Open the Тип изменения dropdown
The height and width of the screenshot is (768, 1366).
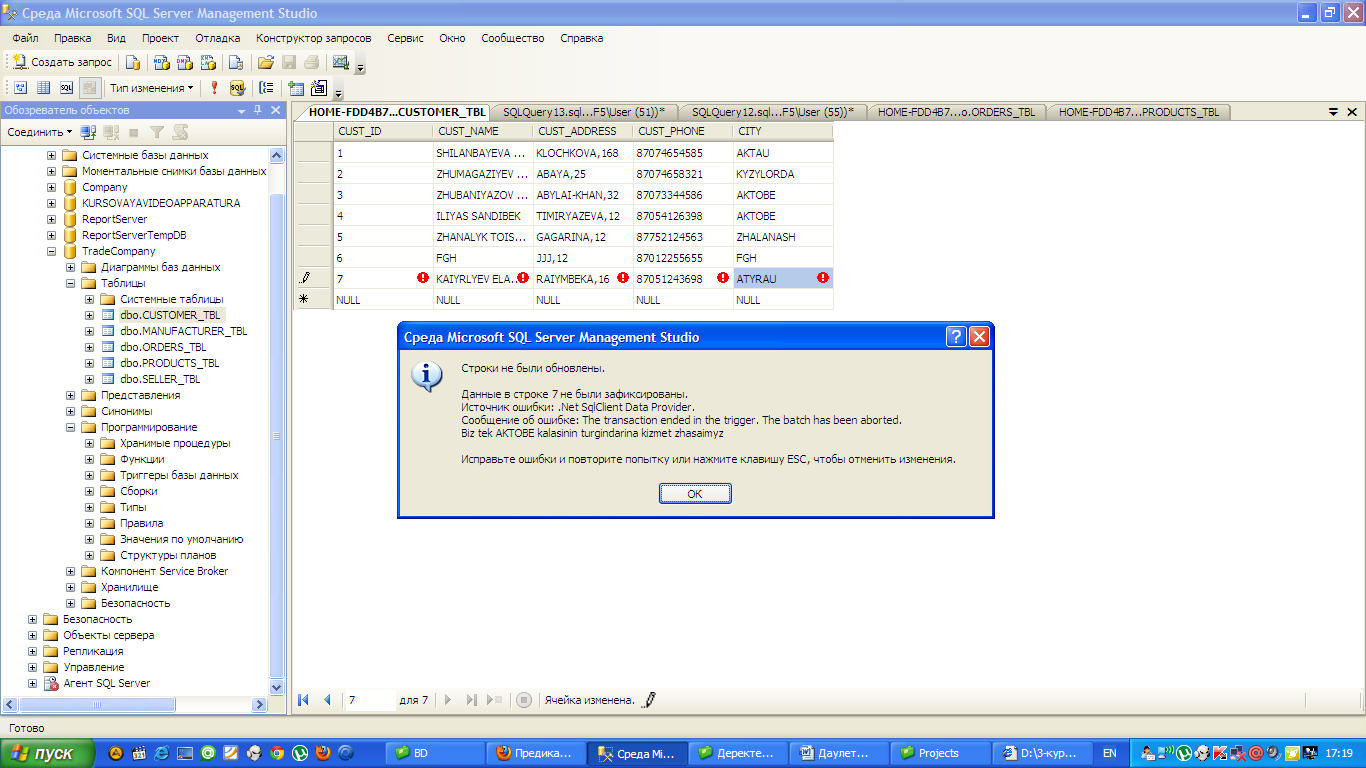[x=152, y=88]
